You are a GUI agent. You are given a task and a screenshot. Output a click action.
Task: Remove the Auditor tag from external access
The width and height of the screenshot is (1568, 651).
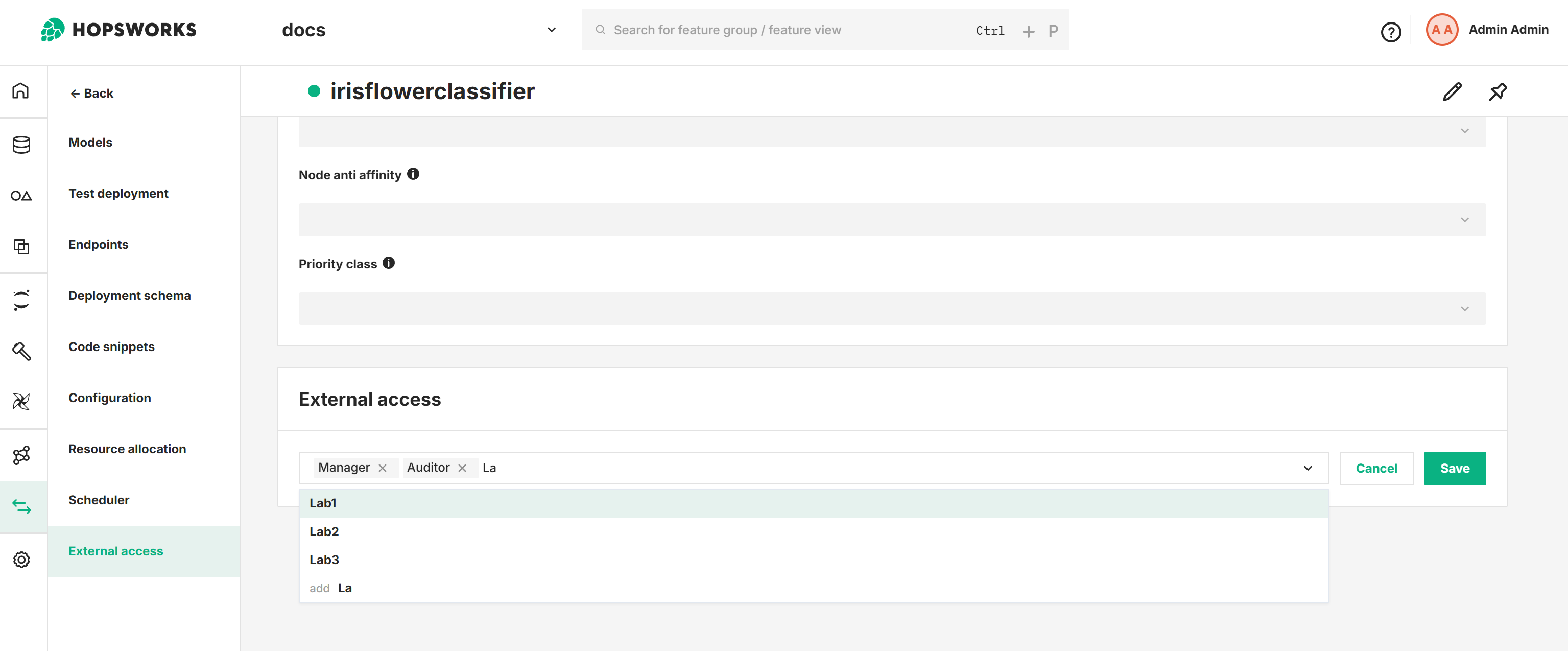(463, 468)
